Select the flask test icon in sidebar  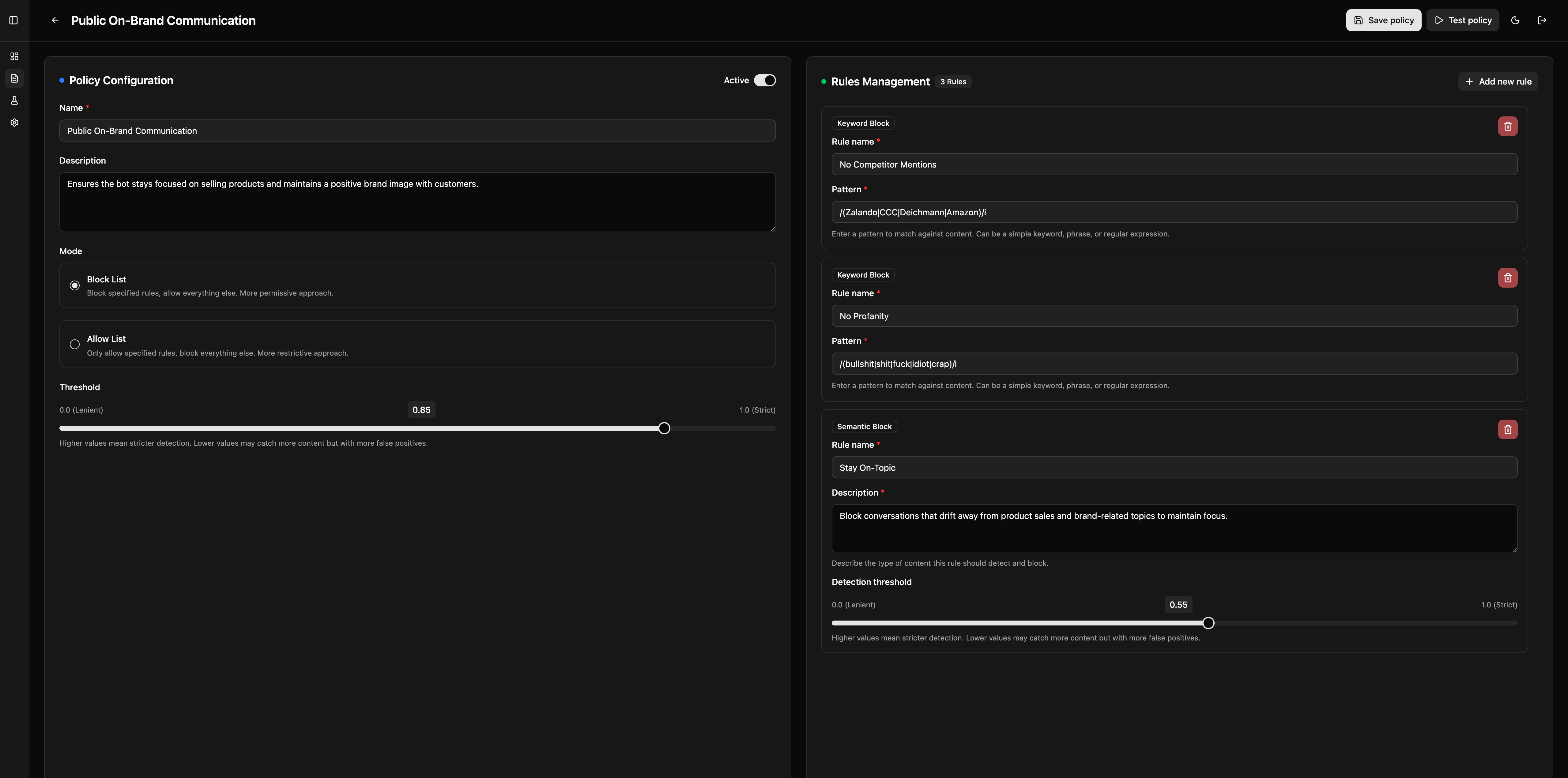(14, 100)
